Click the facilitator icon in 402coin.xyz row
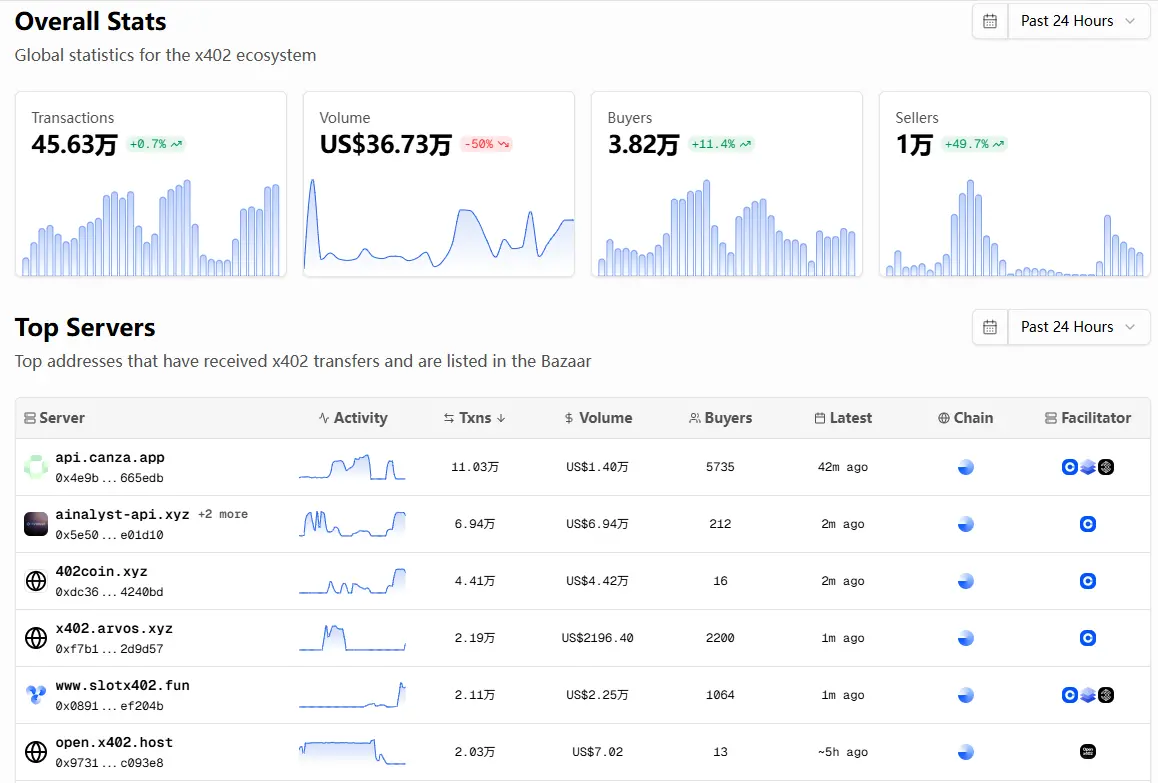Image resolution: width=1158 pixels, height=783 pixels. pos(1088,581)
